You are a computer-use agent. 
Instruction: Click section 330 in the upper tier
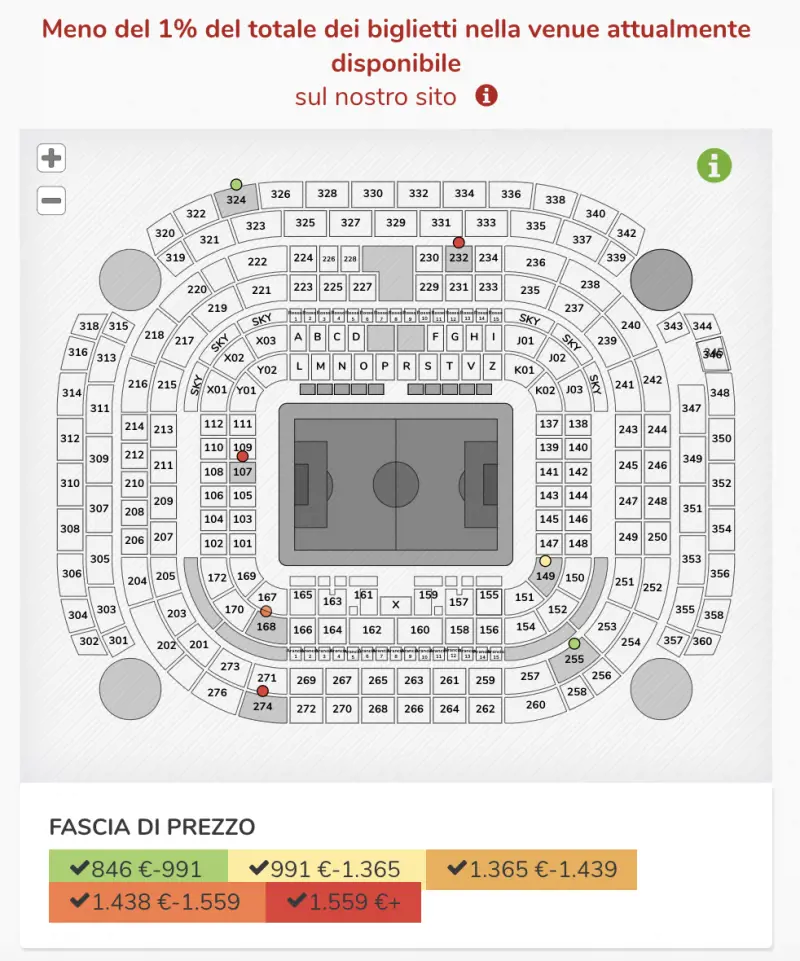373,193
